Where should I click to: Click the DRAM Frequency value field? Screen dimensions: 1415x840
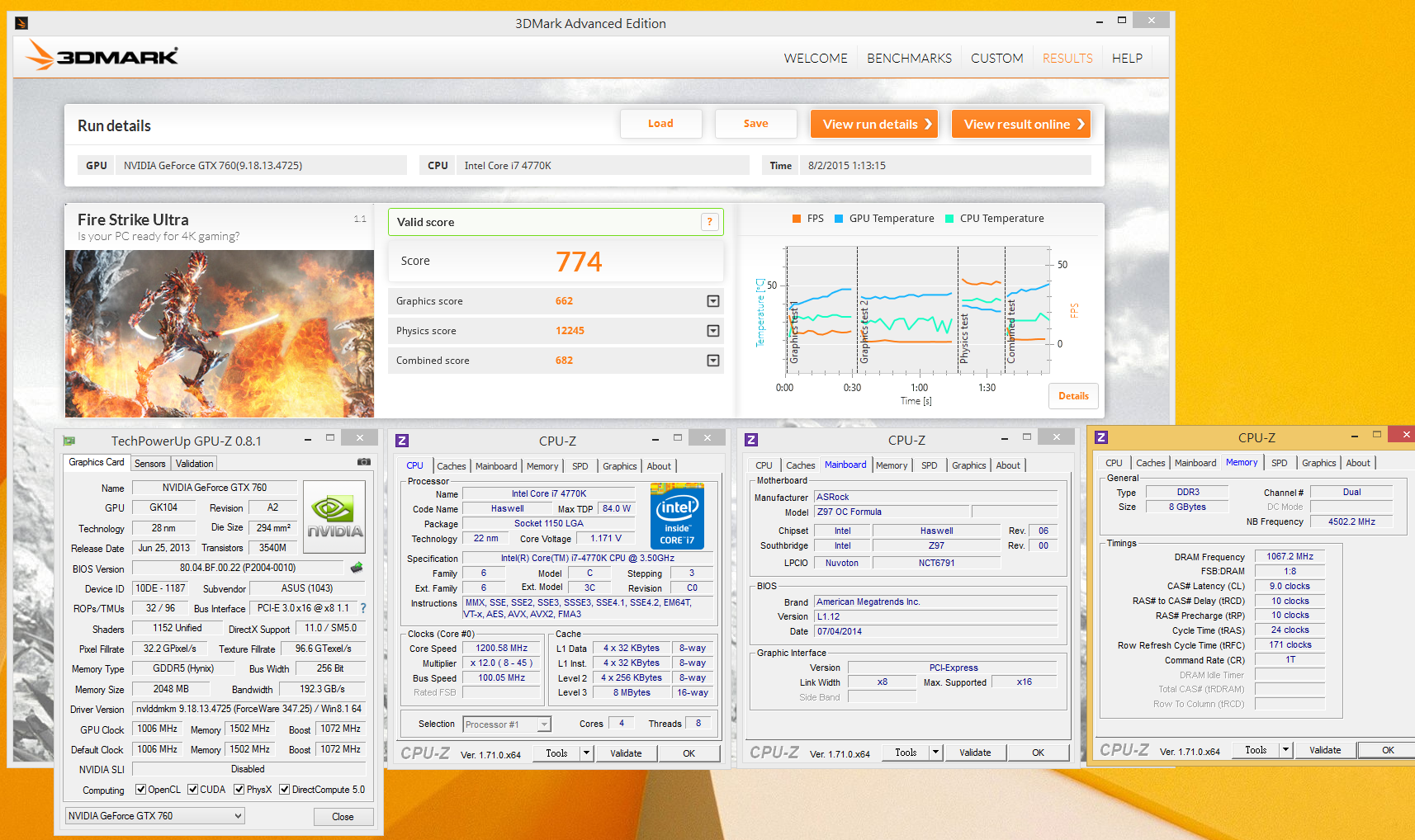tap(1290, 557)
